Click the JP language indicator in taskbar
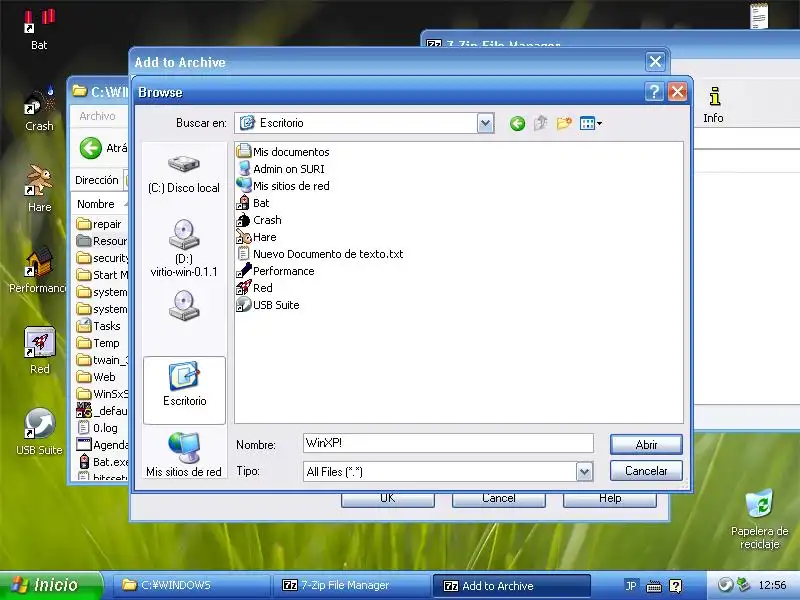 click(x=631, y=586)
